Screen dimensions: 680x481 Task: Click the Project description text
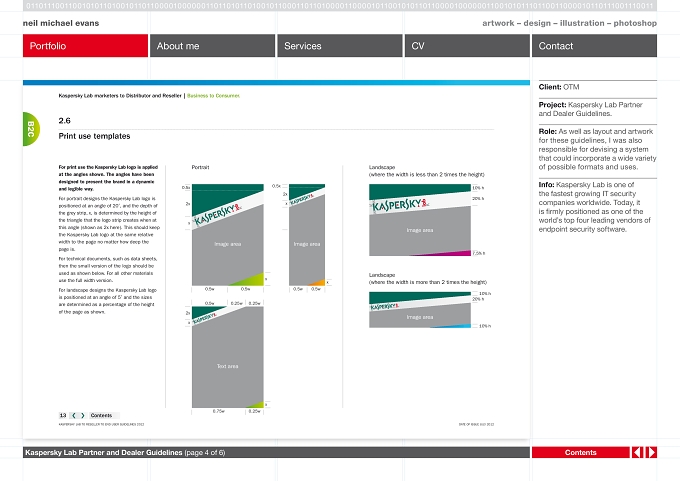[591, 109]
